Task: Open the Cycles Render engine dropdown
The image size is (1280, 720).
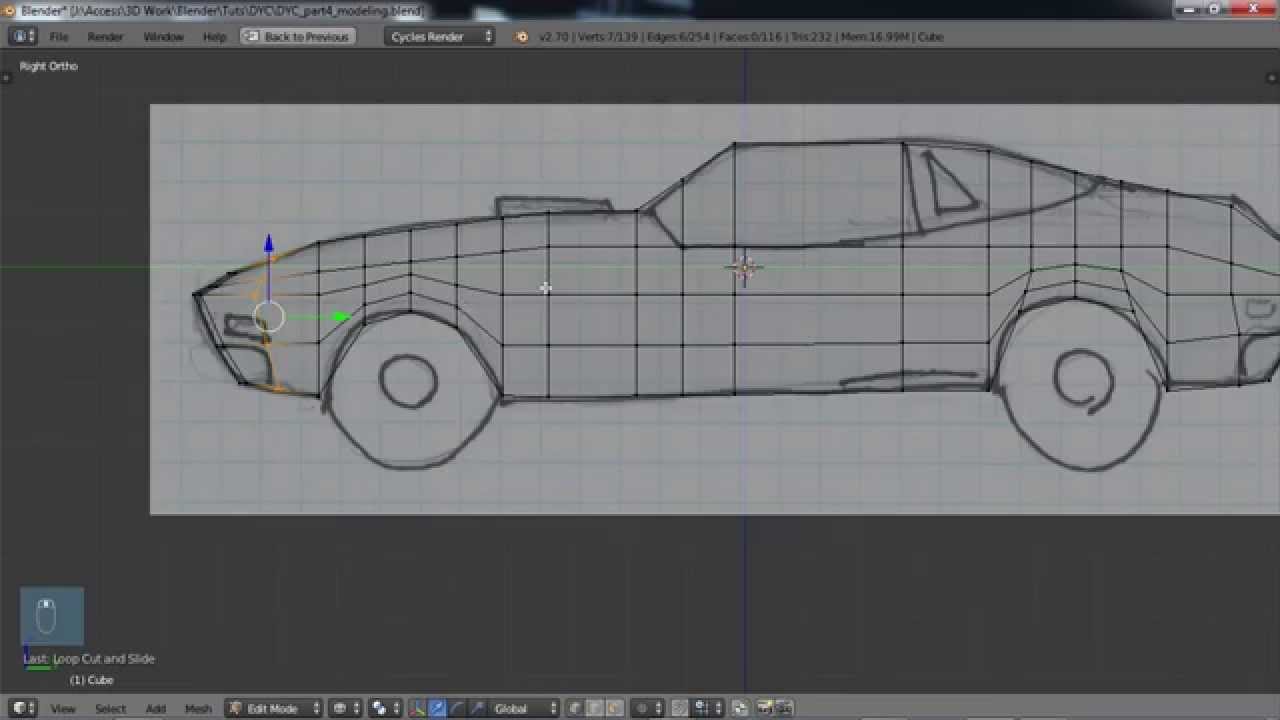Action: (x=440, y=36)
